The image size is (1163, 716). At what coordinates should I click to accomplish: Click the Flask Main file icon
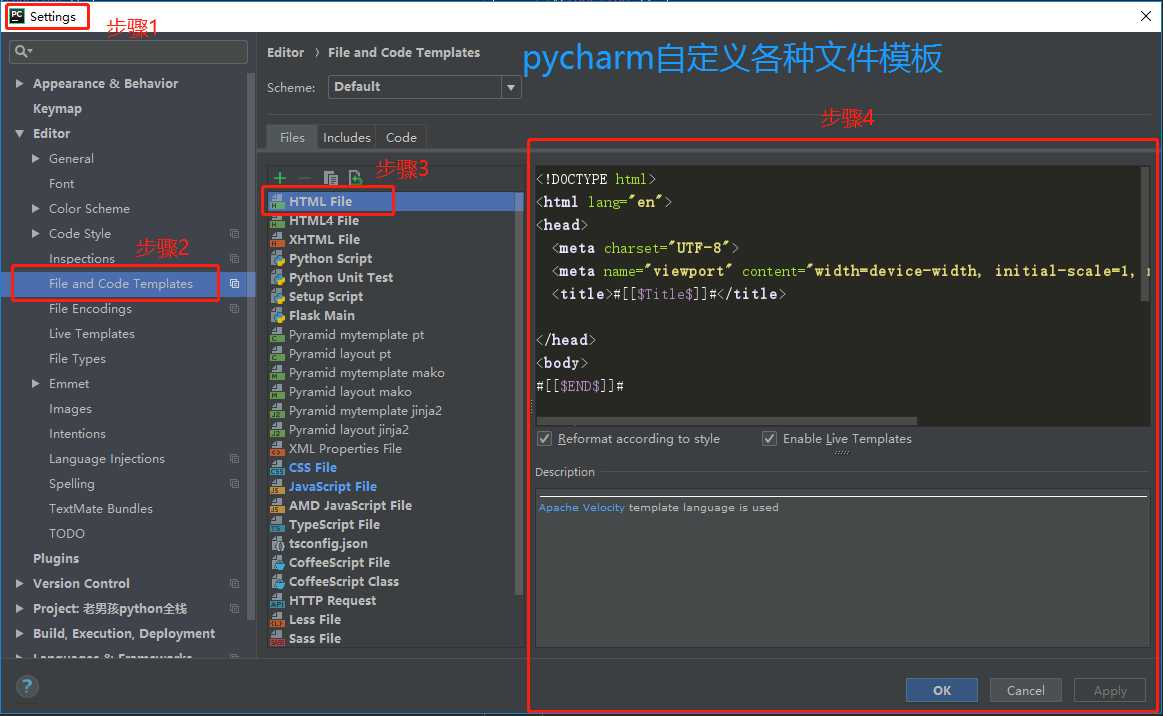[277, 315]
